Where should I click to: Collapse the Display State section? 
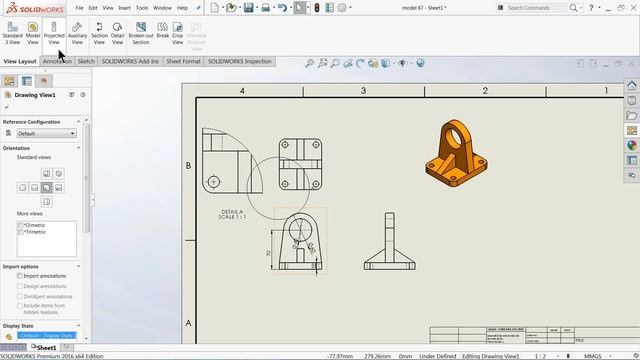(78, 326)
